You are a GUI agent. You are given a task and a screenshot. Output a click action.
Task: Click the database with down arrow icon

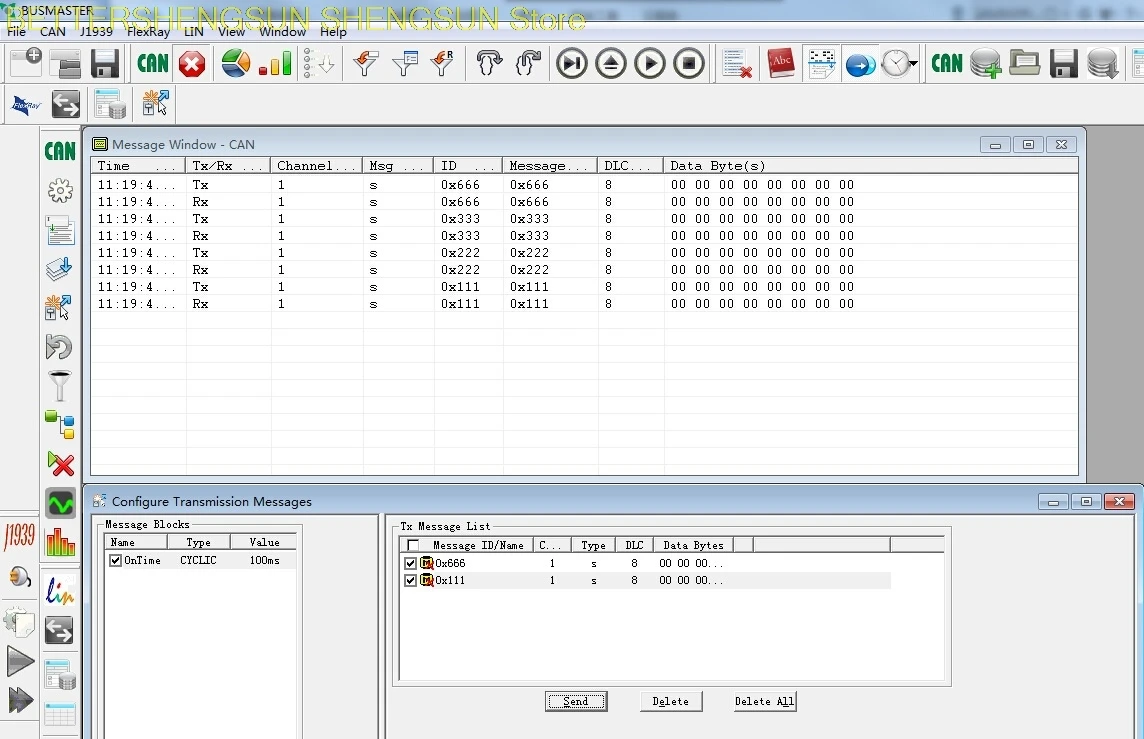pyautogui.click(x=1102, y=63)
